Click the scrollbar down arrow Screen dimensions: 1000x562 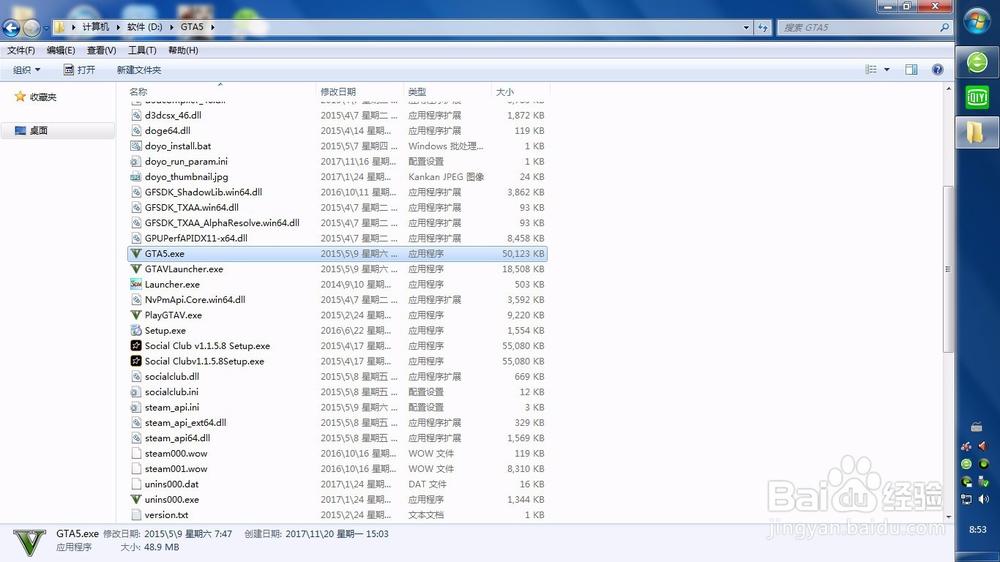point(948,517)
